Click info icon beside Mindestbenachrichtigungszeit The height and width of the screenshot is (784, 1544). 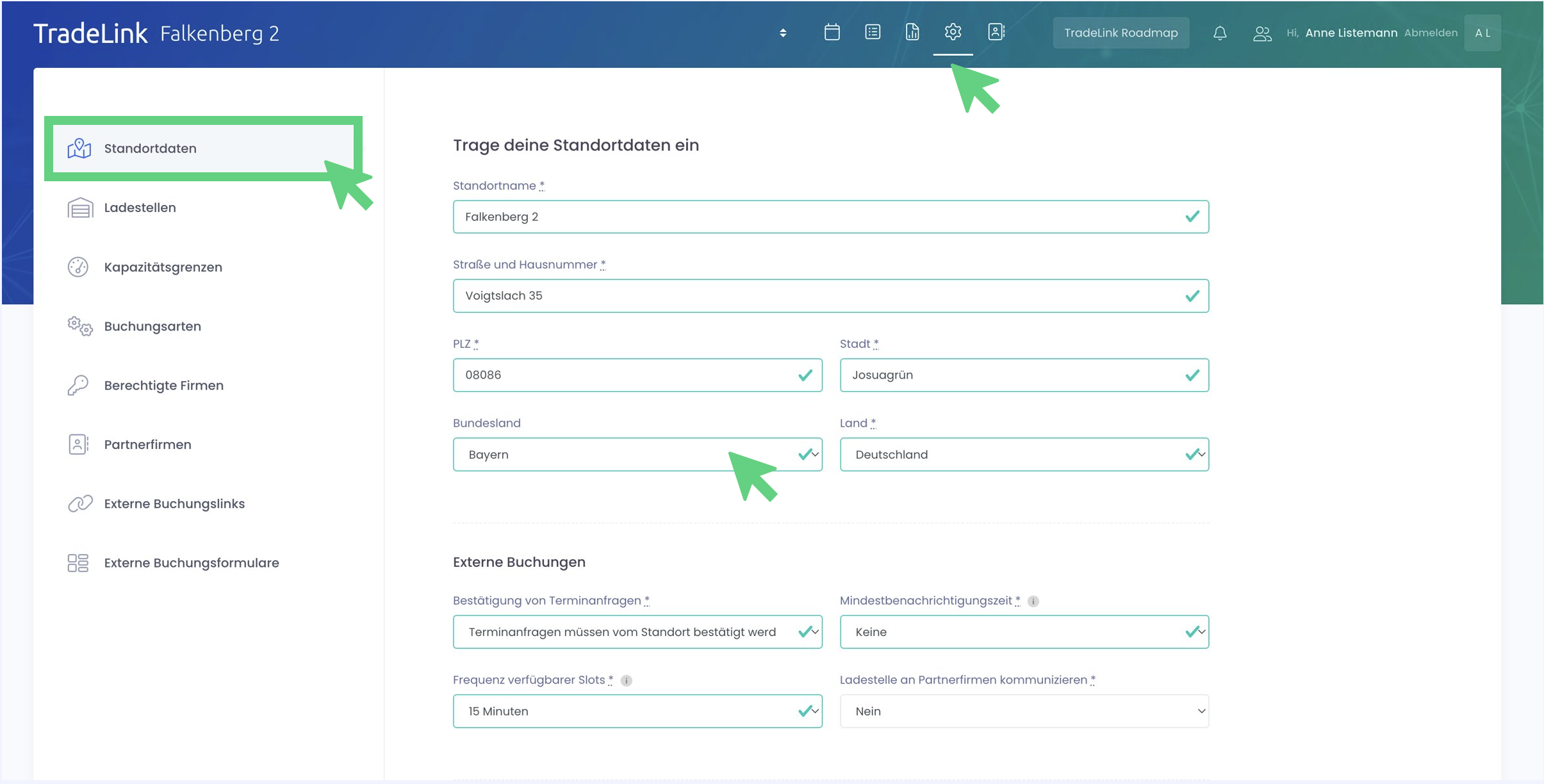click(x=1033, y=601)
